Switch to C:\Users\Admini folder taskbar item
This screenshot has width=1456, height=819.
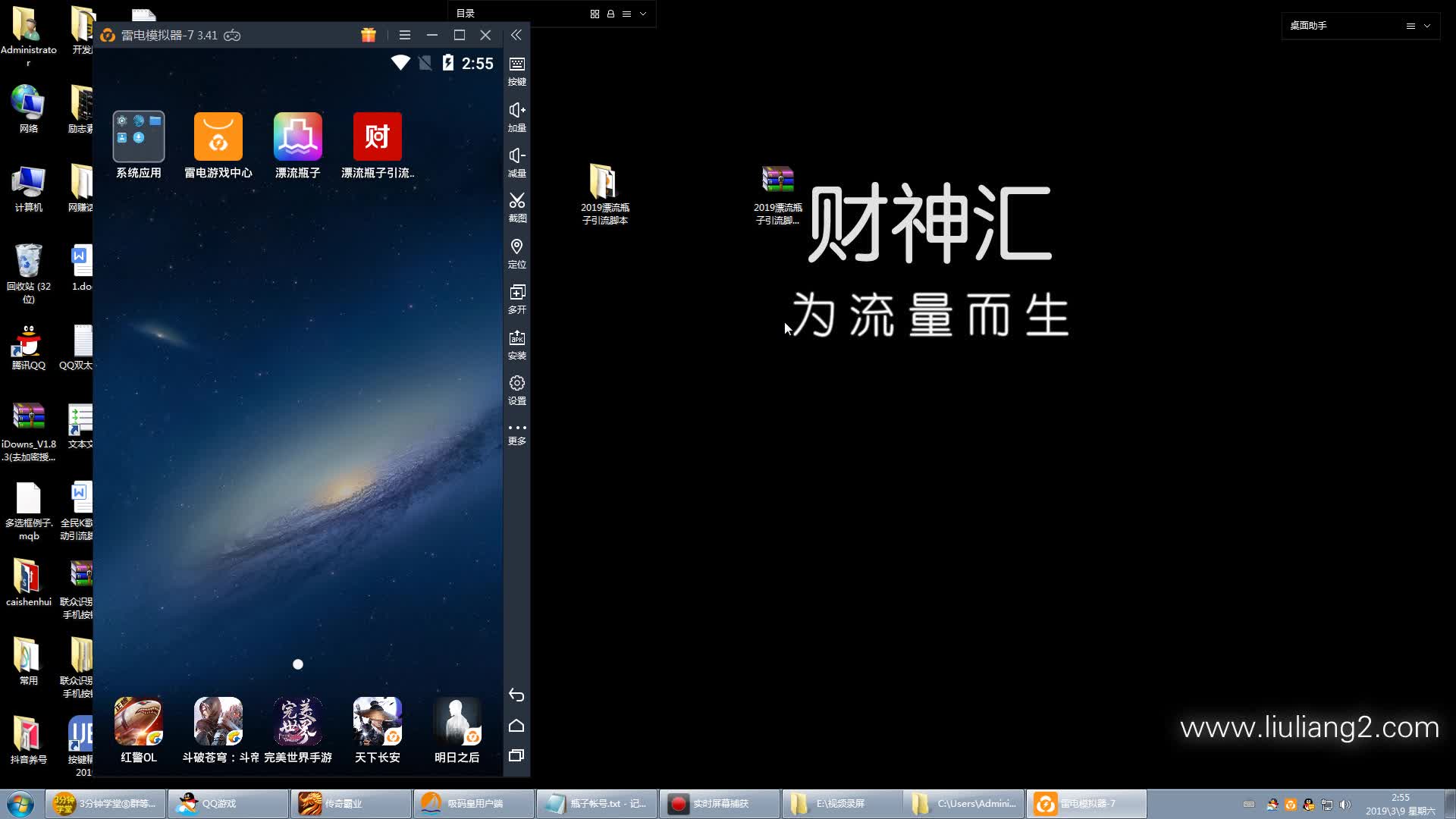tap(965, 804)
